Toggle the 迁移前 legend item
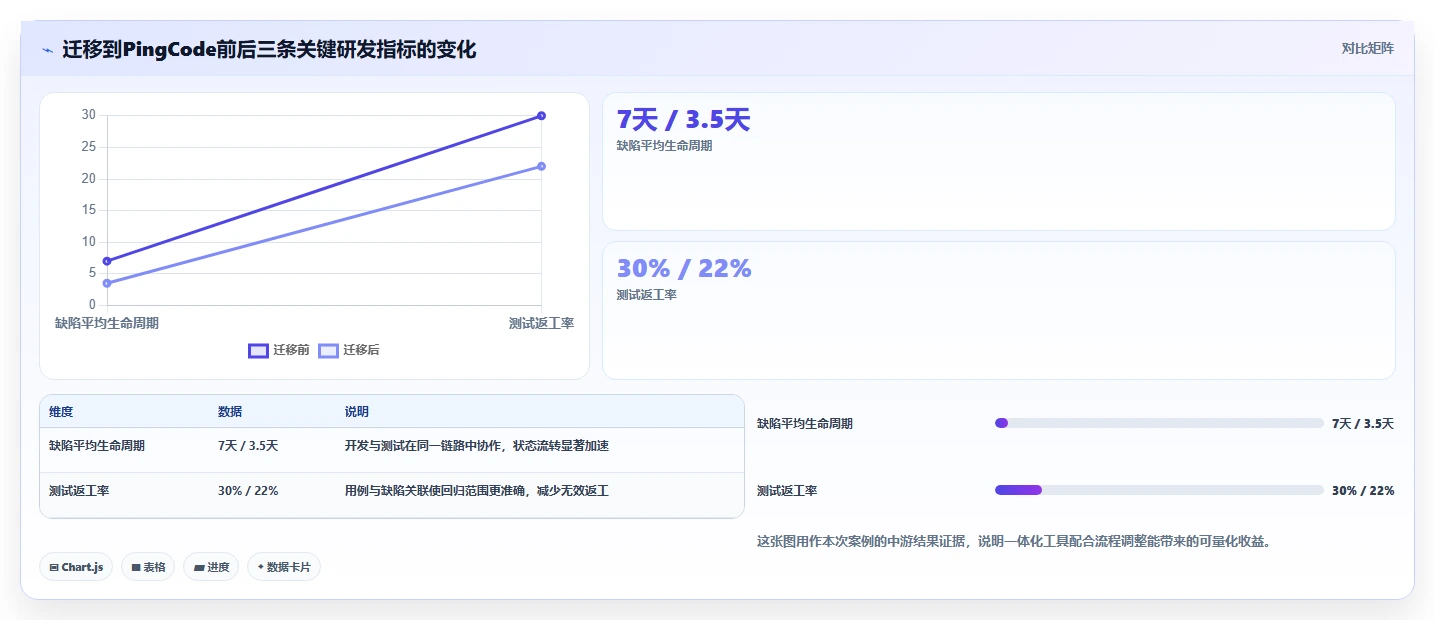This screenshot has height=620, width=1435. pos(279,350)
